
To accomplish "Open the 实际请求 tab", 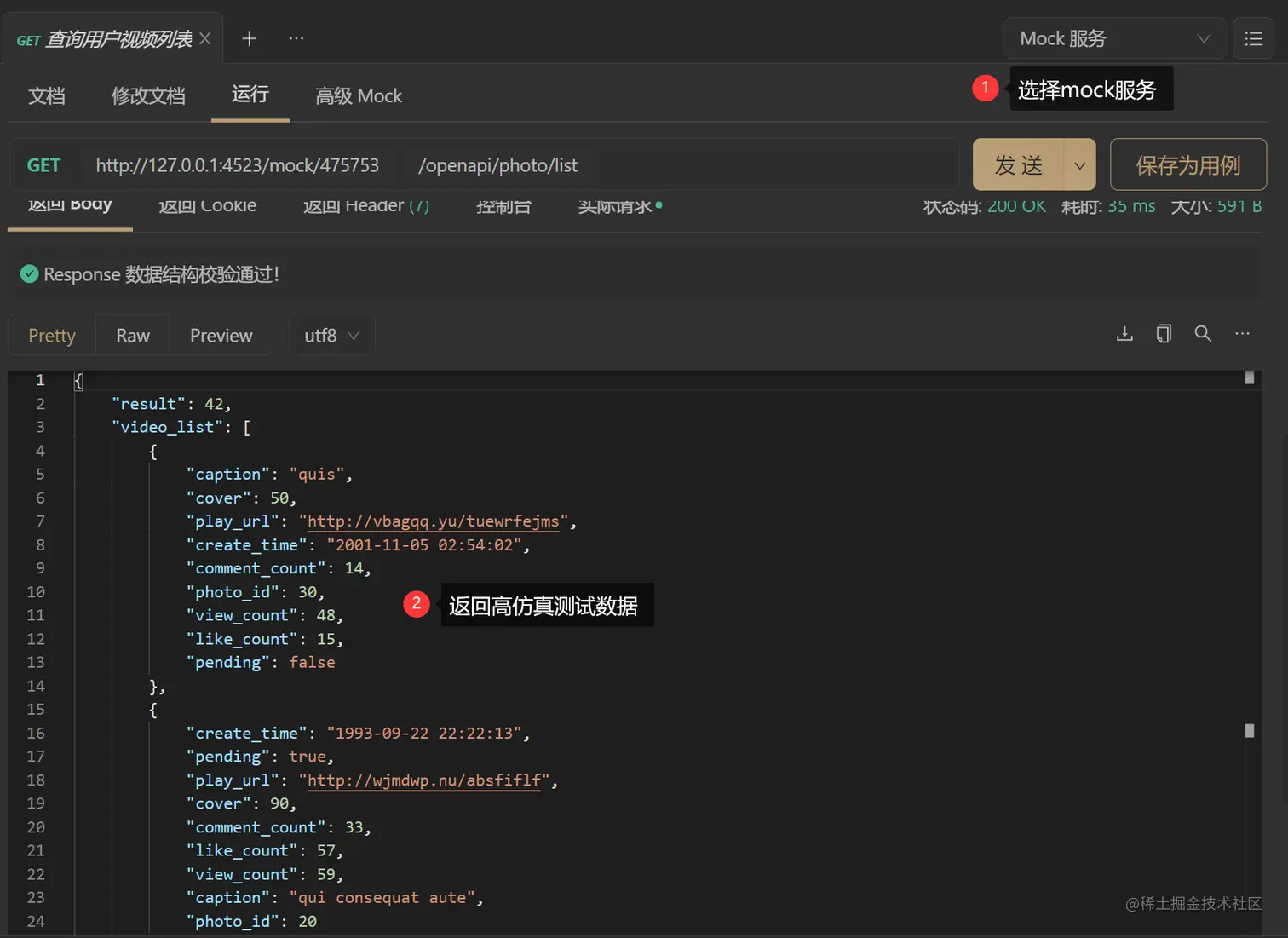I will (x=619, y=205).
